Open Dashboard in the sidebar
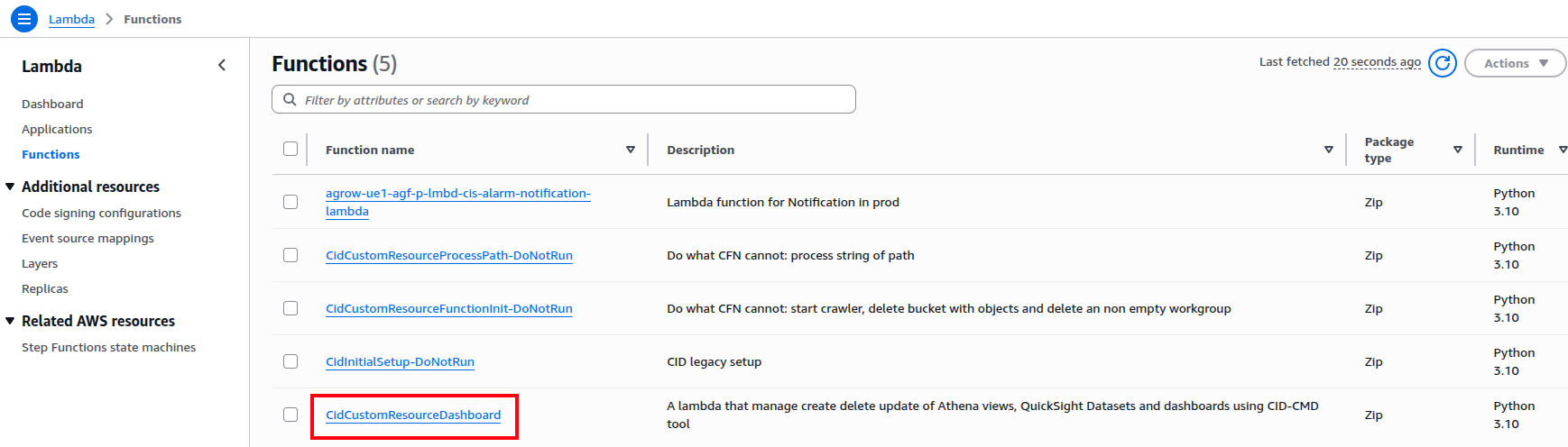 pyautogui.click(x=52, y=104)
